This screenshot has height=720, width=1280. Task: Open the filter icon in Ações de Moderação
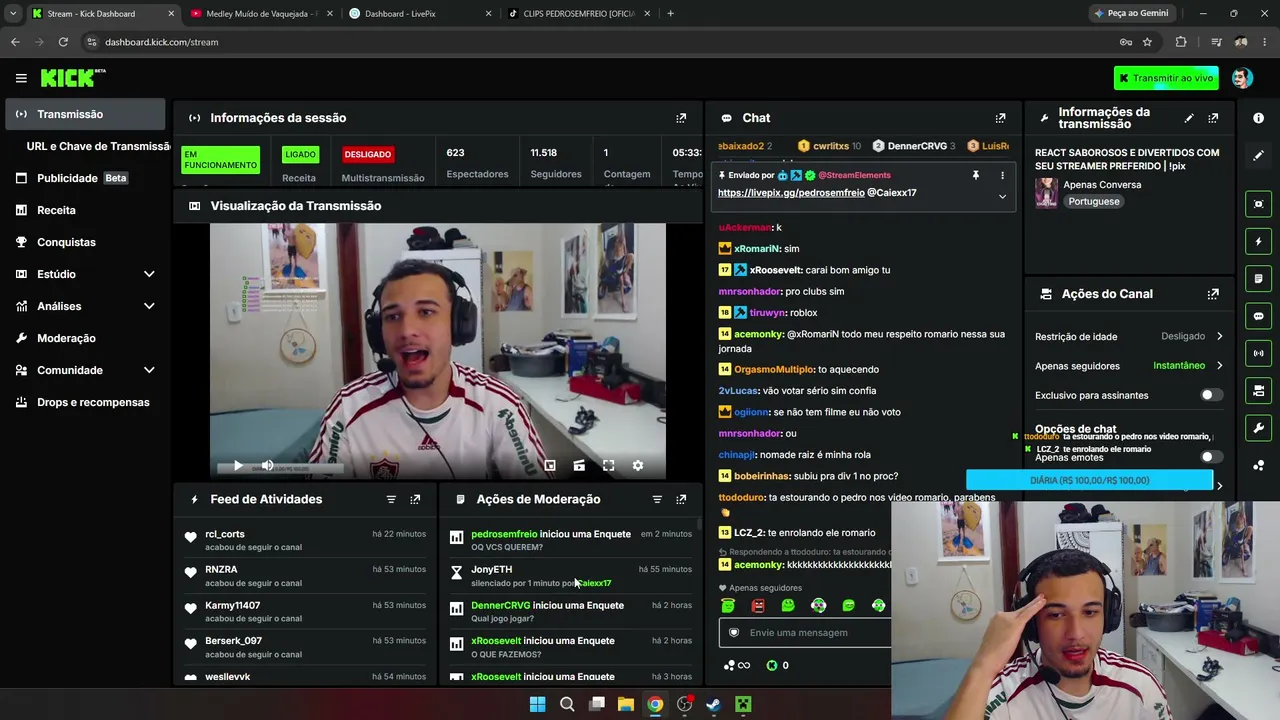pyautogui.click(x=657, y=499)
